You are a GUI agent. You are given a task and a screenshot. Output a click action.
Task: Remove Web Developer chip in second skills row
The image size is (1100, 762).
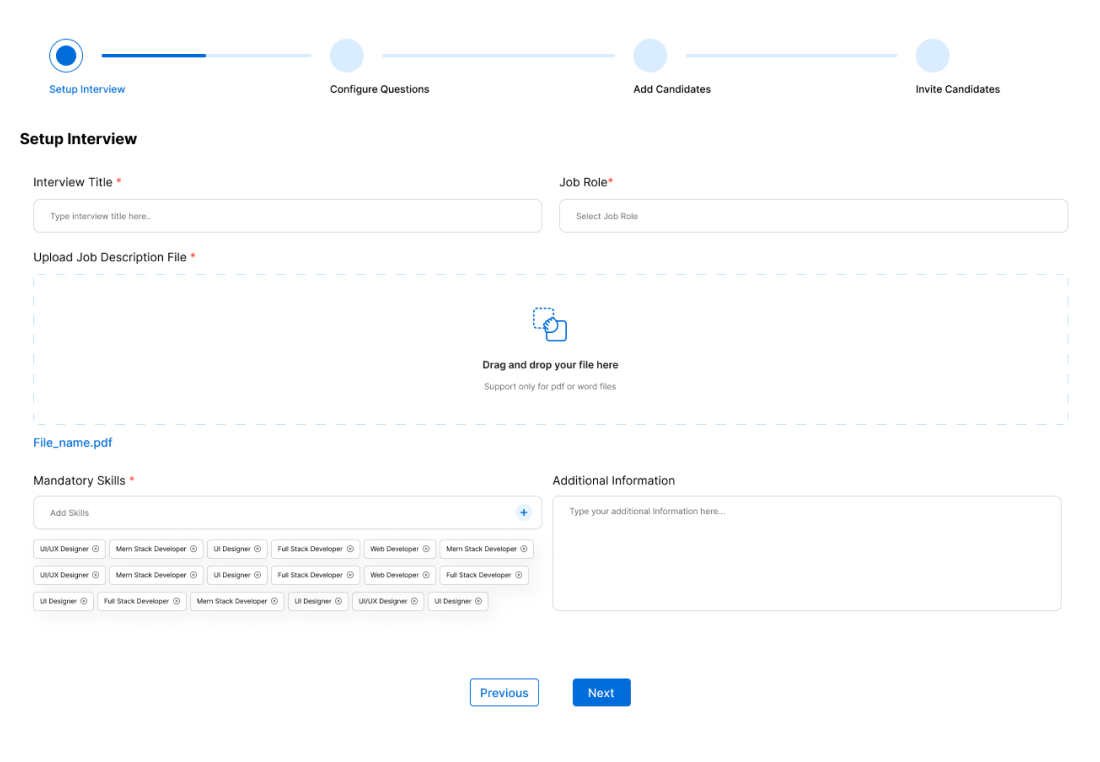click(x=426, y=575)
